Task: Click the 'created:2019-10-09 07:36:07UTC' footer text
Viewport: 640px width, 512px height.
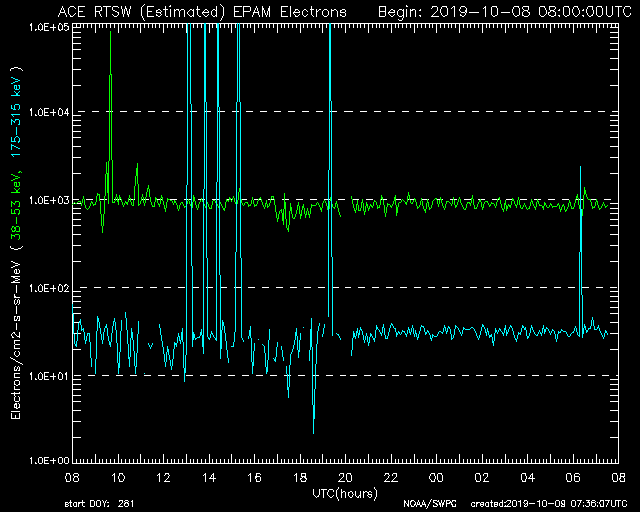Action: tap(547, 504)
